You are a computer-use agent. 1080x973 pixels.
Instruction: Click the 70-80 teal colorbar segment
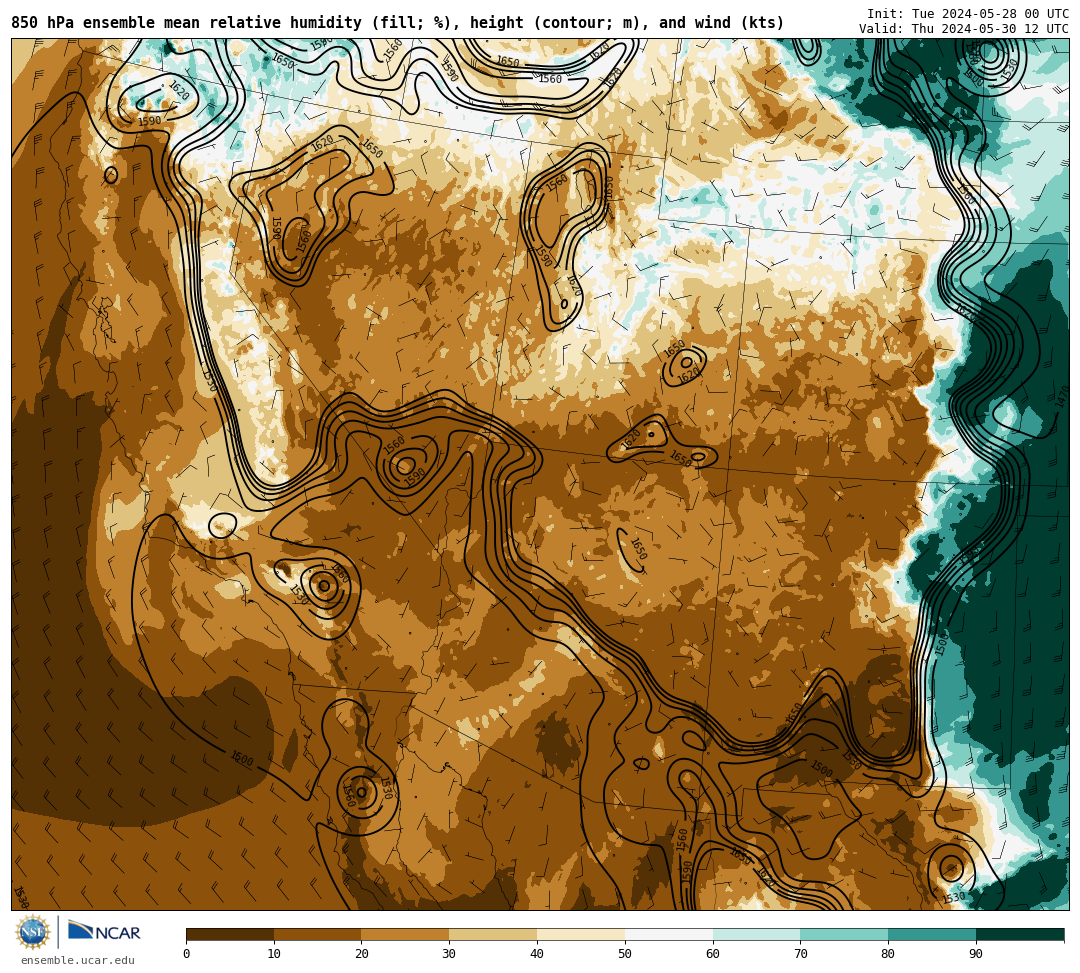click(844, 934)
